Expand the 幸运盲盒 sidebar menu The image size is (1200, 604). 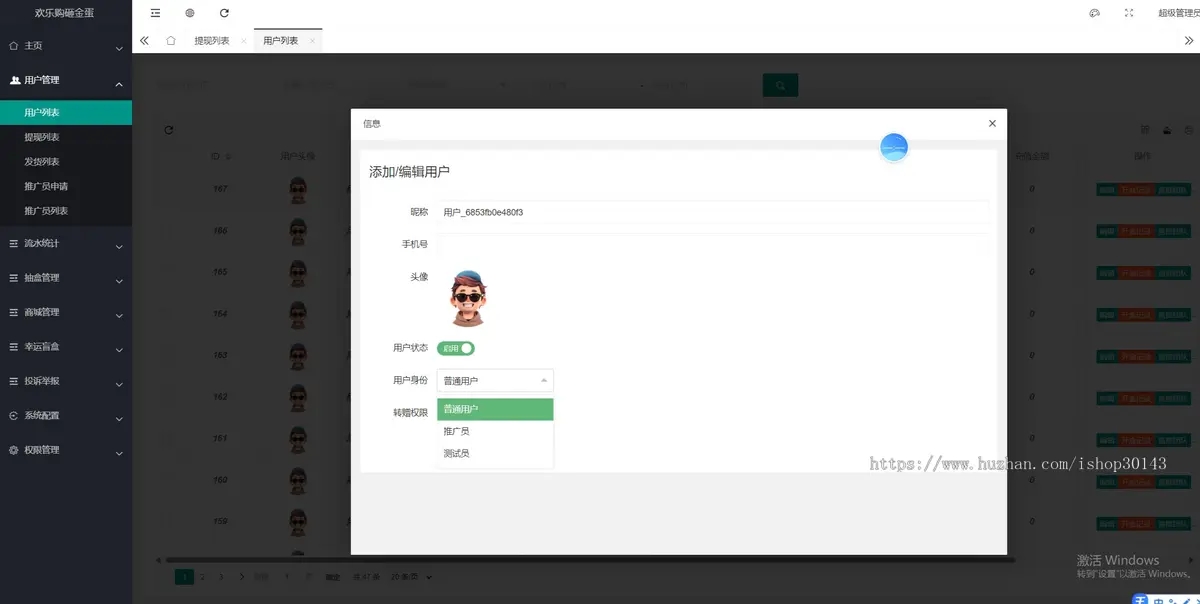click(x=66, y=346)
